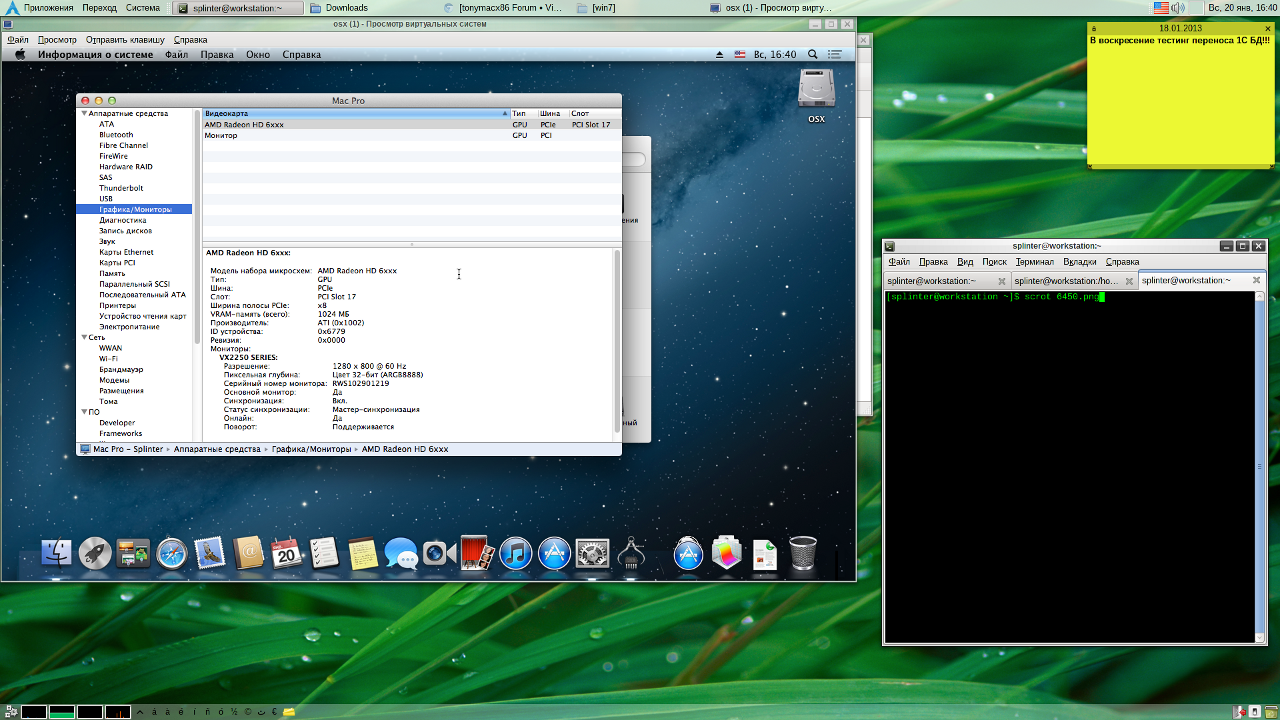Open Файл menu in Mac menubar
1280x720 pixels.
coord(177,55)
